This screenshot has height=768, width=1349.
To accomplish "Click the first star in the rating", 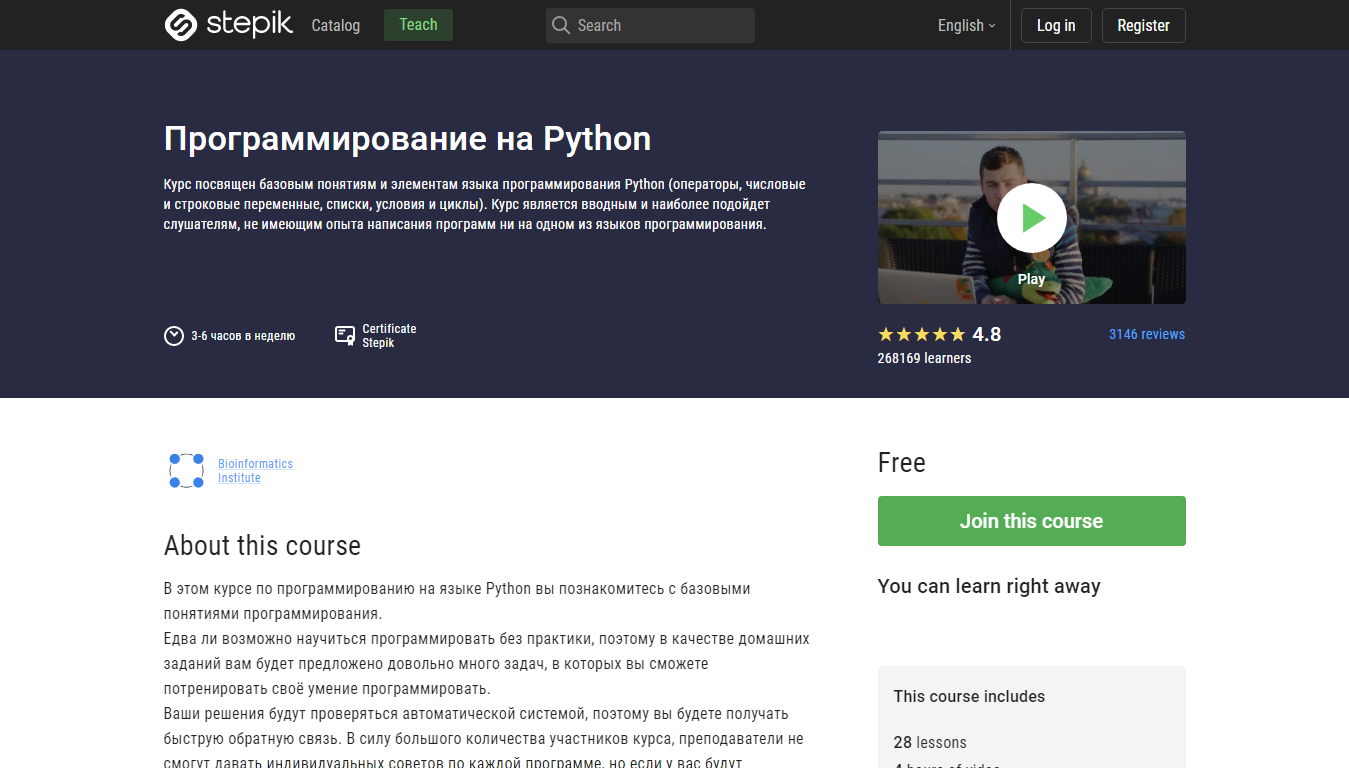I will coord(884,334).
